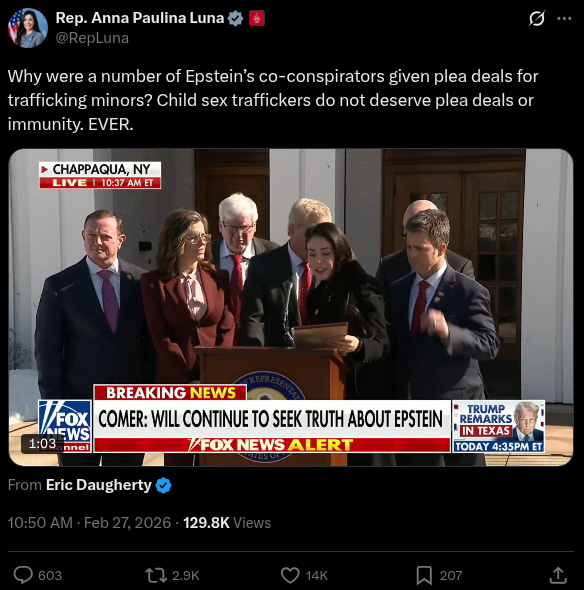Open the Rep. Anna Paulina Luna display name
Viewport: 584px width, 590px height.
click(x=140, y=18)
